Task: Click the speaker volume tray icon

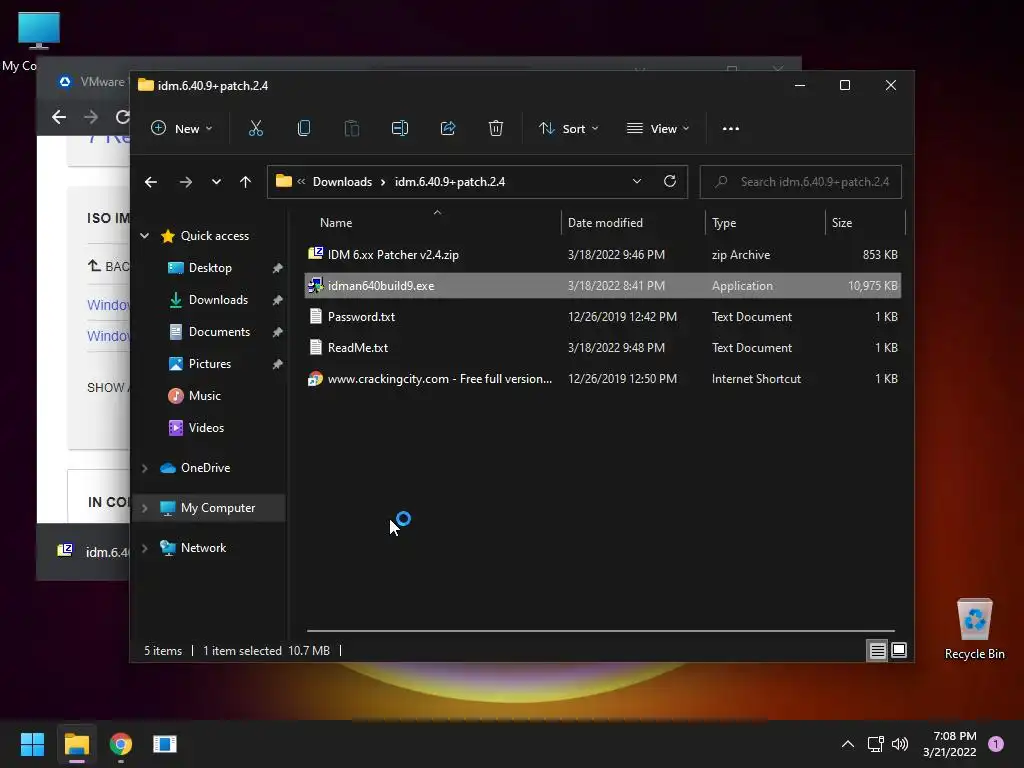Action: click(900, 744)
